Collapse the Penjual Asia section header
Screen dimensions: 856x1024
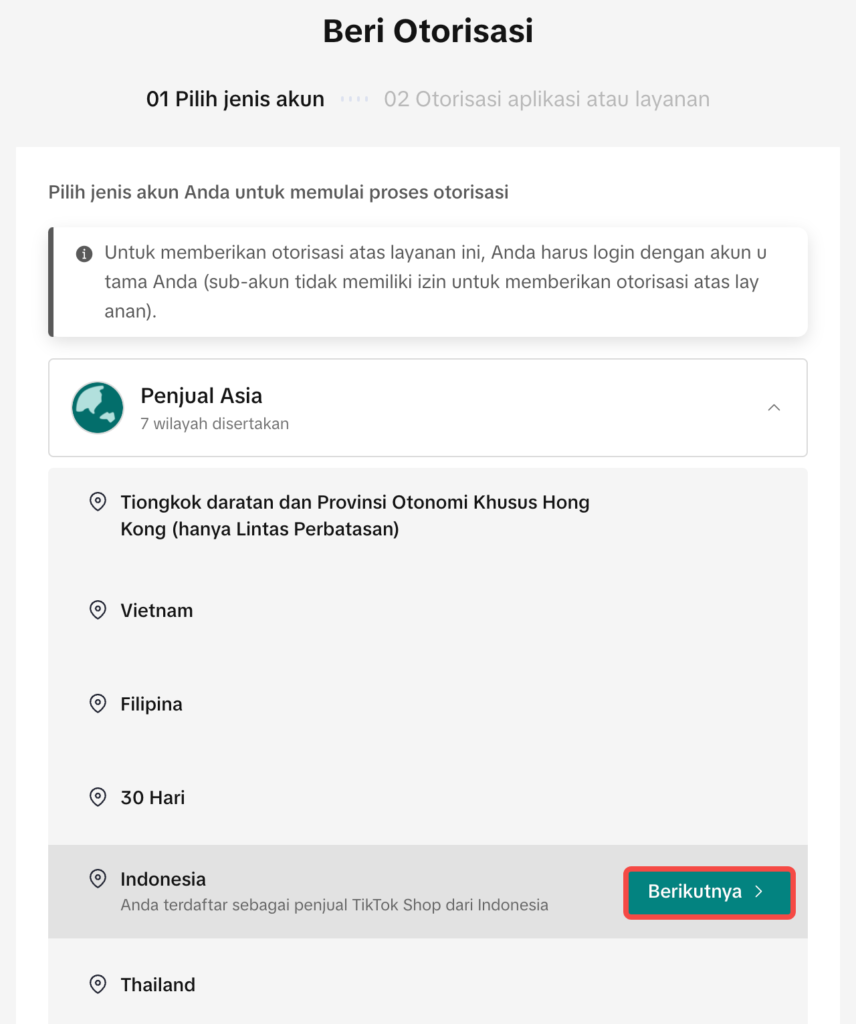click(428, 408)
